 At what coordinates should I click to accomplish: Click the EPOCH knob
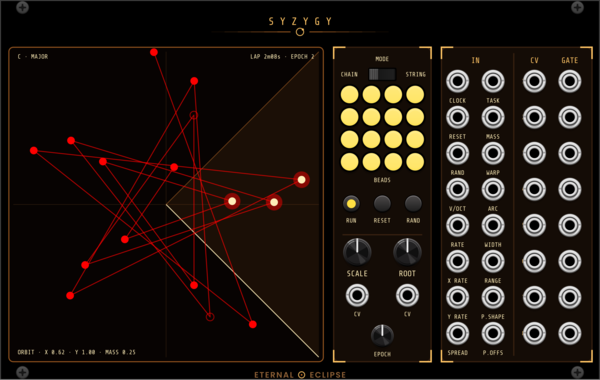click(x=382, y=336)
